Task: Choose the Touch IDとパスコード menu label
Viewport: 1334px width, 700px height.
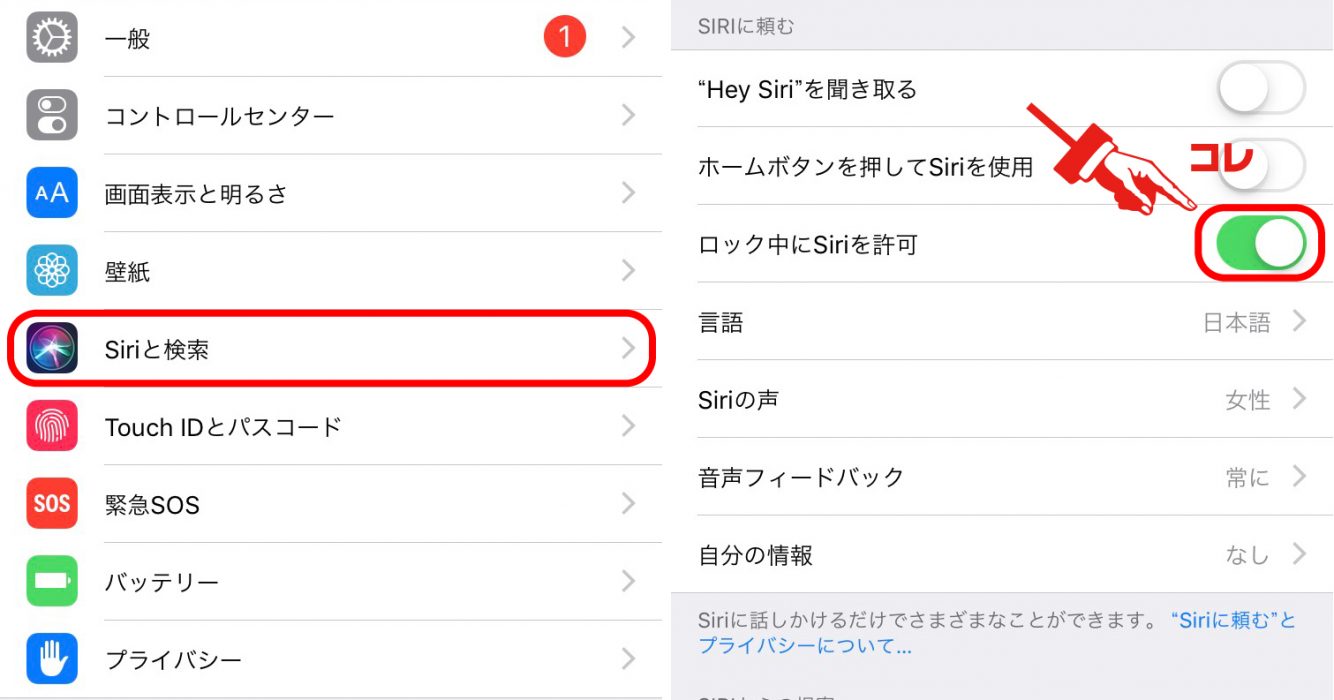Action: coord(223,427)
